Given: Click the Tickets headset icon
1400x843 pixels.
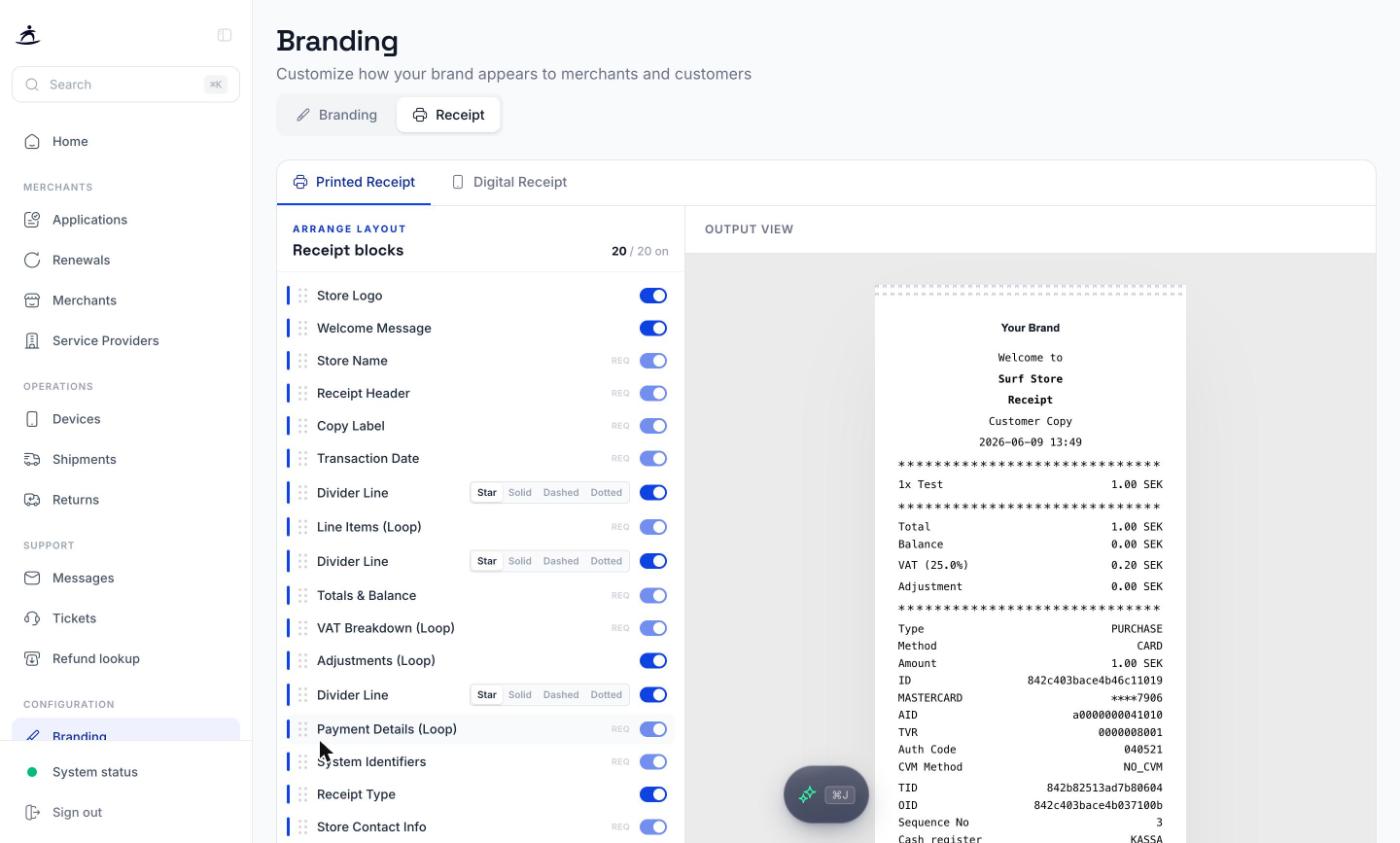Looking at the screenshot, I should [32, 618].
